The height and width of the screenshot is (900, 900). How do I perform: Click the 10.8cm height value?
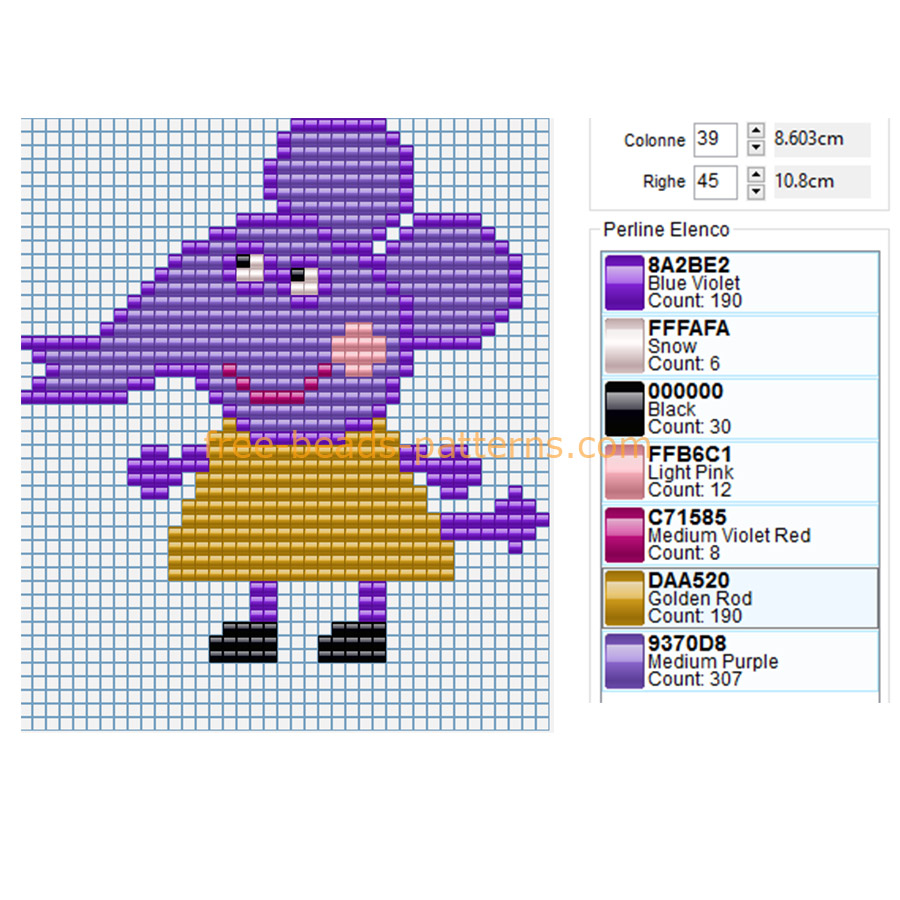[804, 182]
